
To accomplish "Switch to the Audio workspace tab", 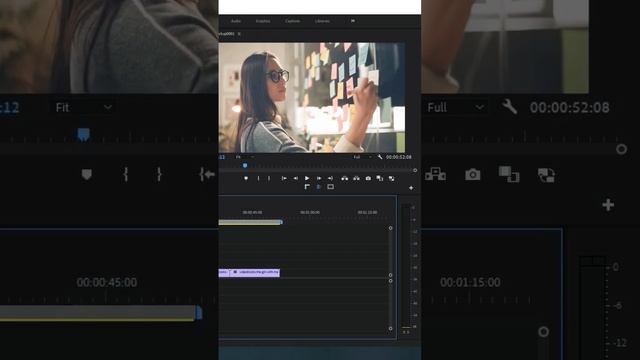I will click(236, 21).
